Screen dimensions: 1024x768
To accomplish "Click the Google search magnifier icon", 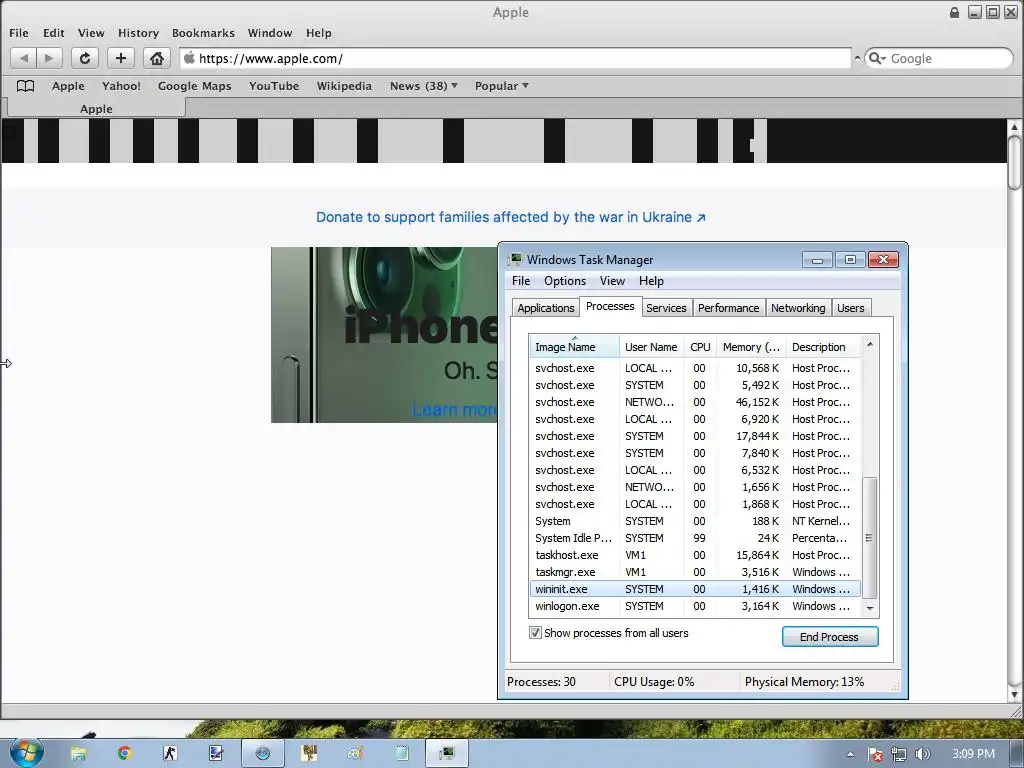I will [876, 58].
